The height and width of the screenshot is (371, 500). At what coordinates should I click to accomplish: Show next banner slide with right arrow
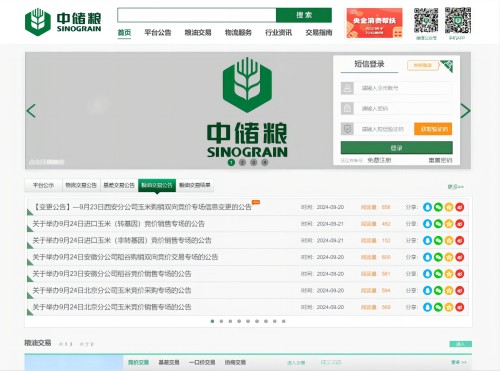pos(465,111)
